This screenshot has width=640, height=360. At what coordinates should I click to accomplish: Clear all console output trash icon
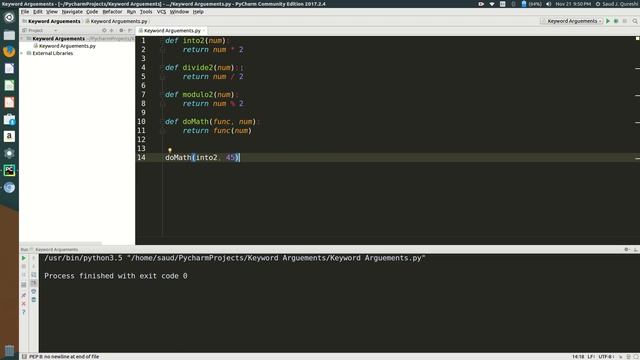tap(33, 300)
